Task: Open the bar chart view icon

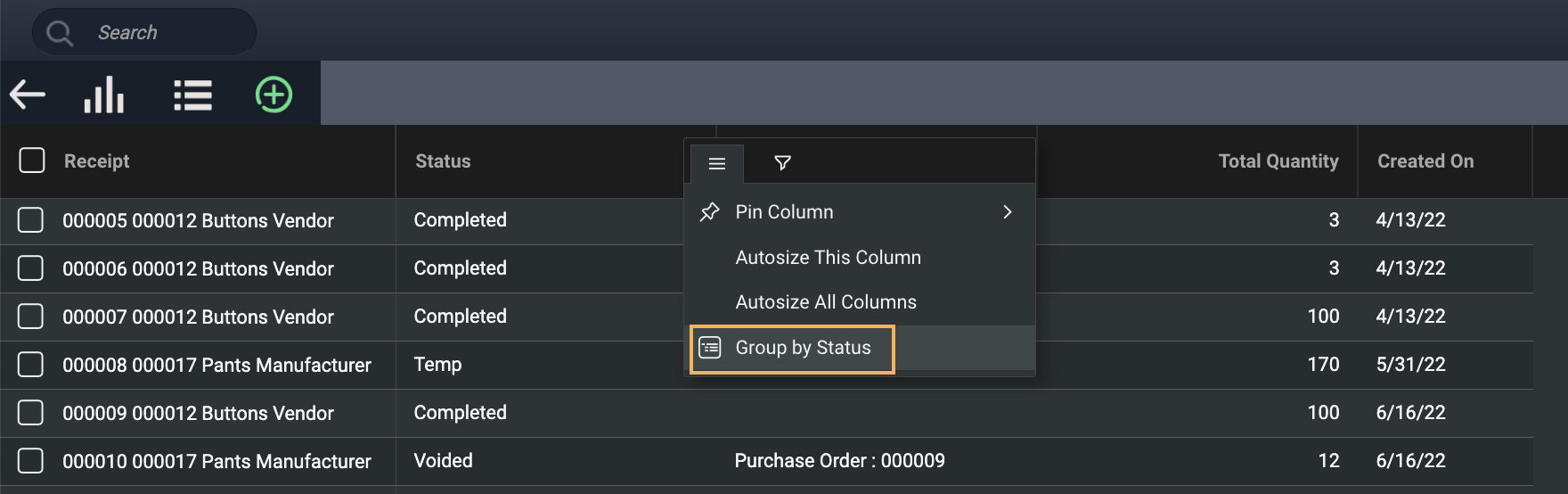Action: [104, 95]
